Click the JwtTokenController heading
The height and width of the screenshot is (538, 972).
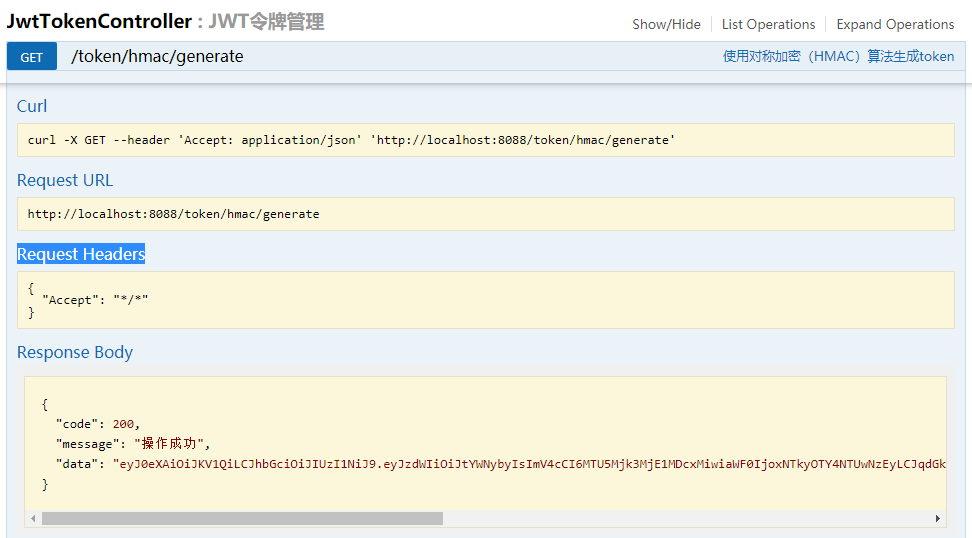click(x=99, y=21)
